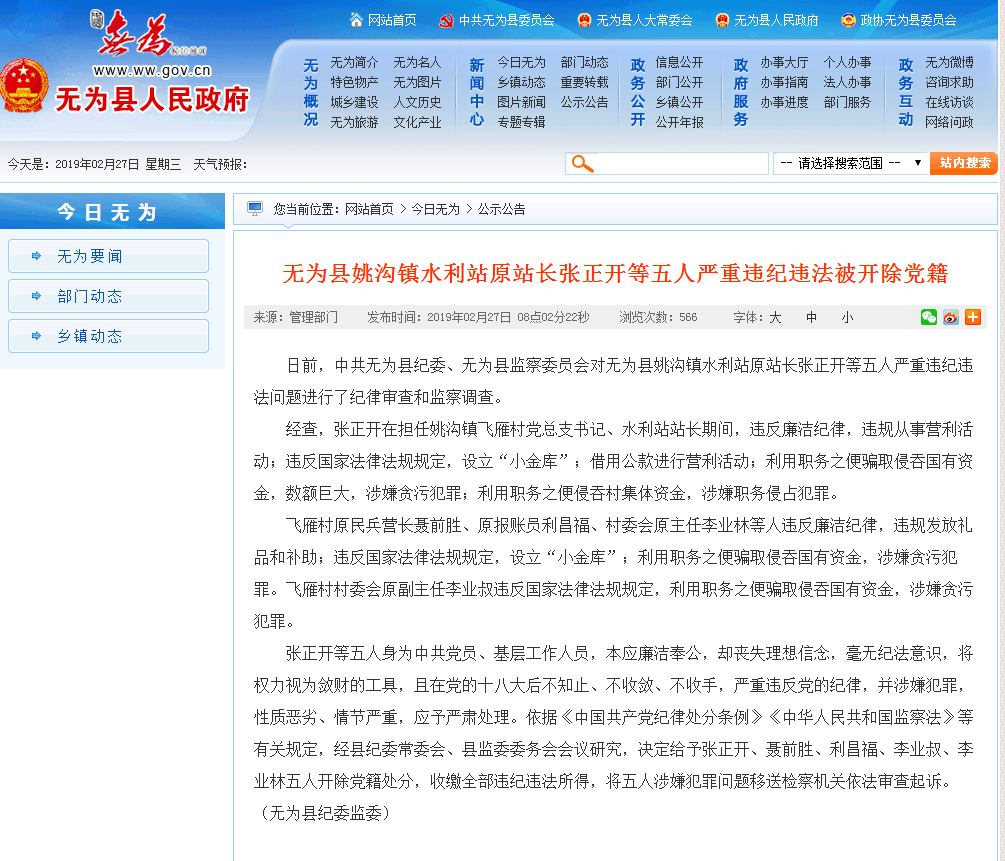Click the 政协无为县委员会 top link

(908, 21)
